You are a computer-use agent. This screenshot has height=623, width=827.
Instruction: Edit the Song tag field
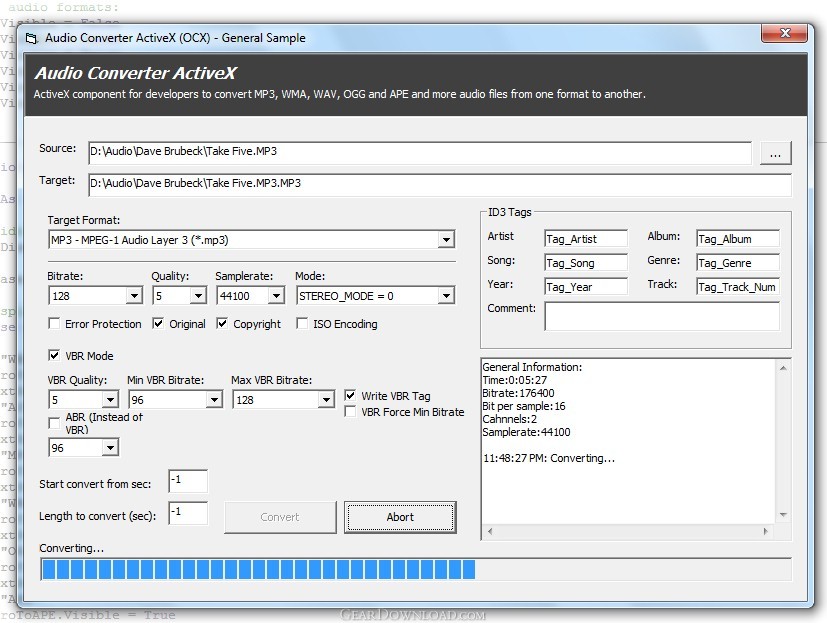pos(586,263)
